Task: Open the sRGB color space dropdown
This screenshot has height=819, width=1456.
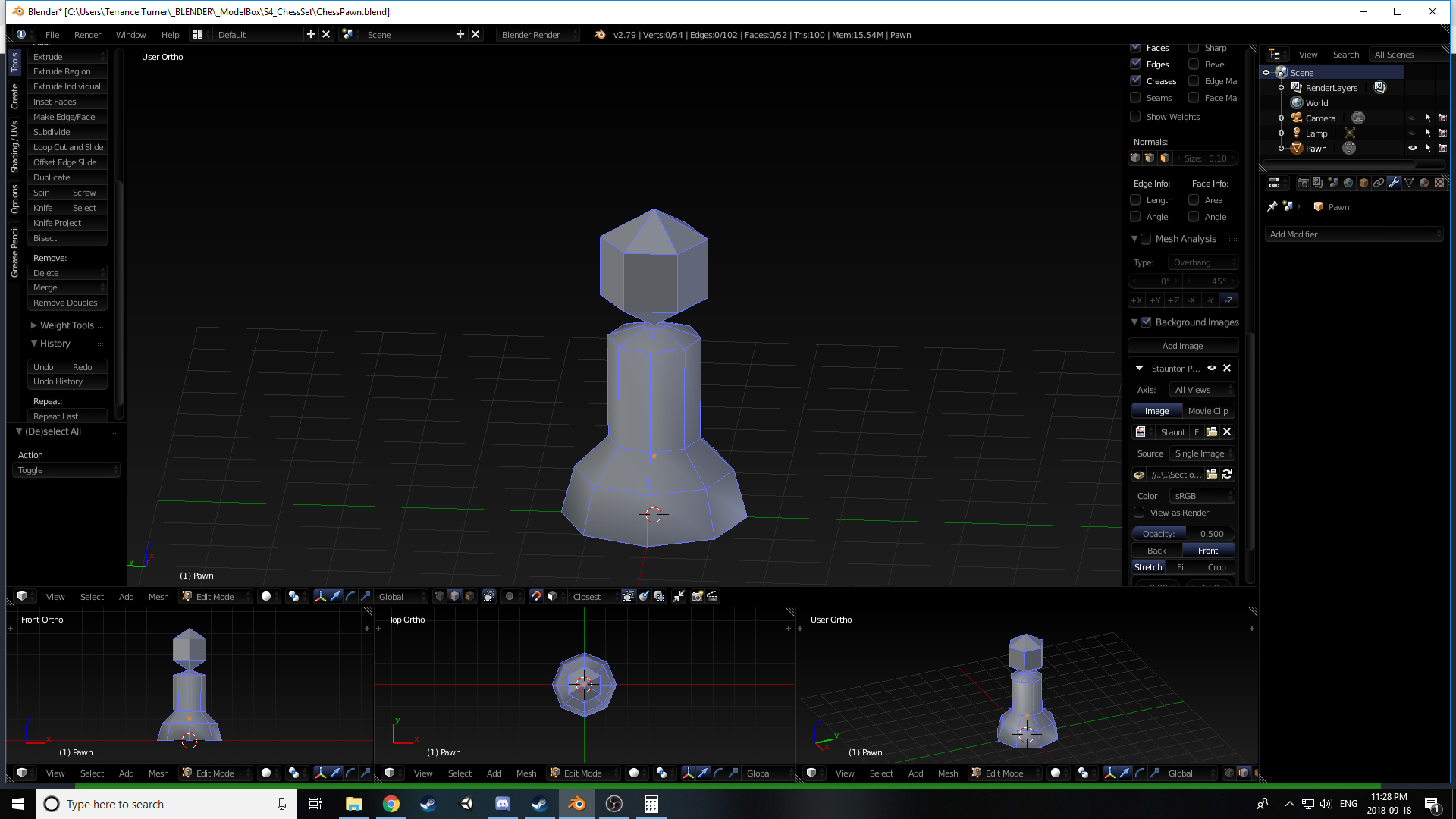Action: tap(1202, 496)
